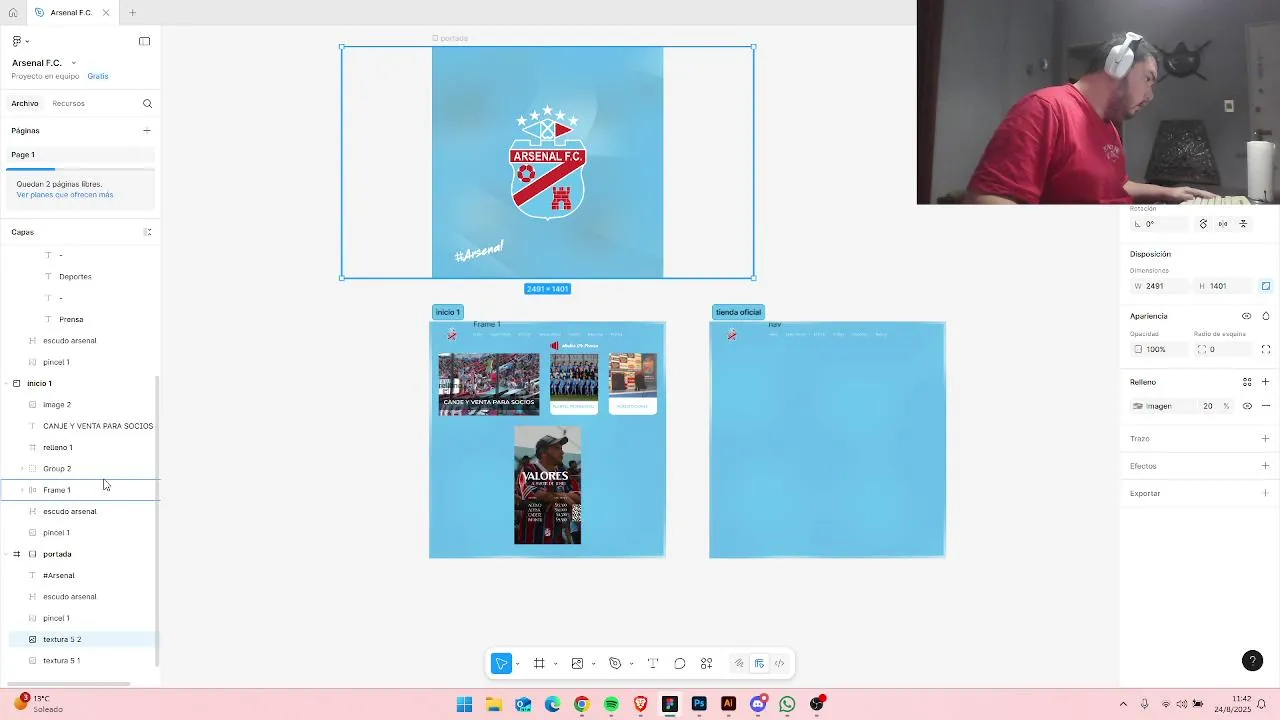Image resolution: width=1280 pixels, height=720 pixels.
Task: Rotate 90 degrees icon in Rotación
Action: click(x=1203, y=224)
